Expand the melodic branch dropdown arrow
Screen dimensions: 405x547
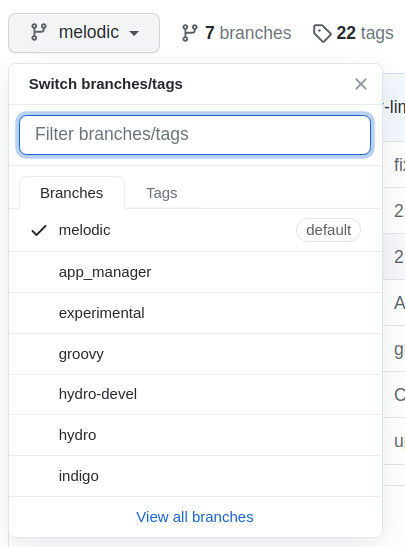[134, 33]
